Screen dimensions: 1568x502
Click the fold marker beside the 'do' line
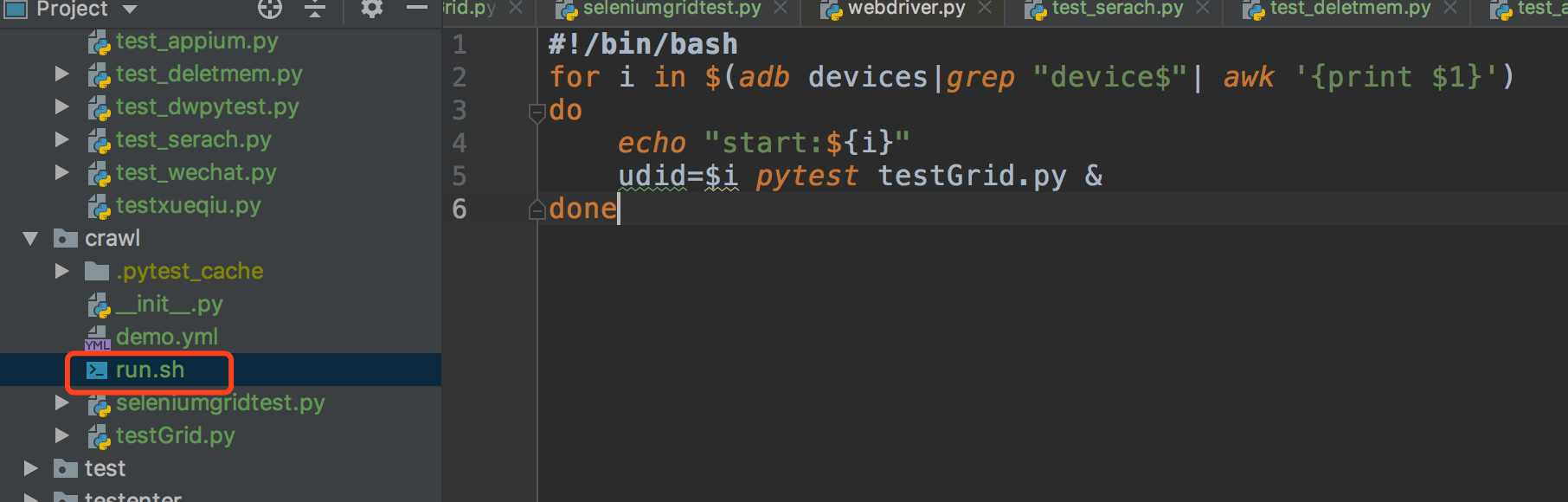537,112
